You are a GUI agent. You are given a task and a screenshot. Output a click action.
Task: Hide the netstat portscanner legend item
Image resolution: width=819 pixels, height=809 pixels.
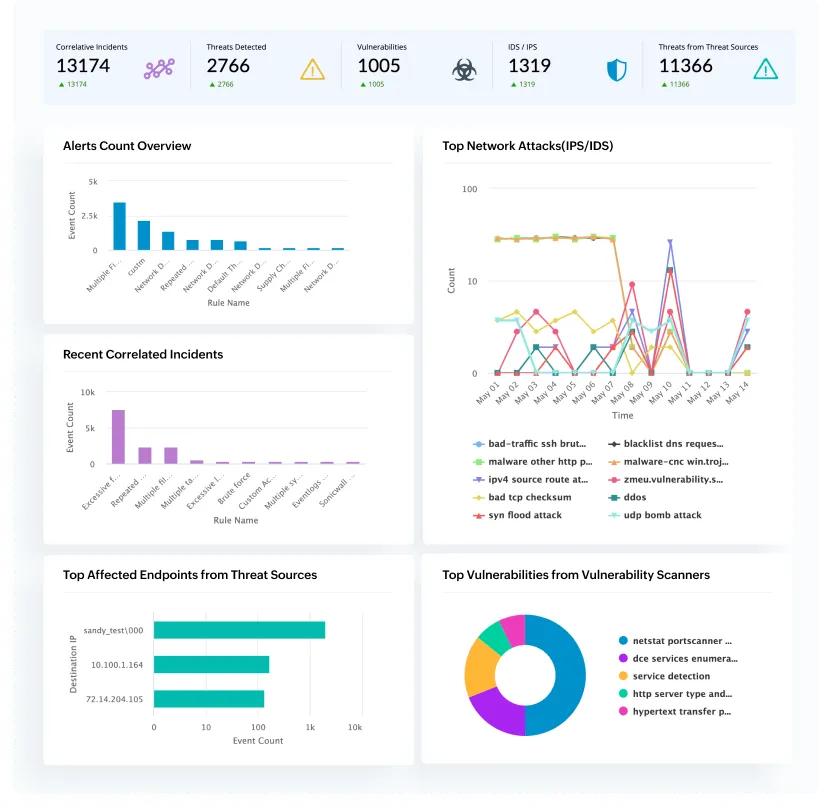tap(681, 641)
